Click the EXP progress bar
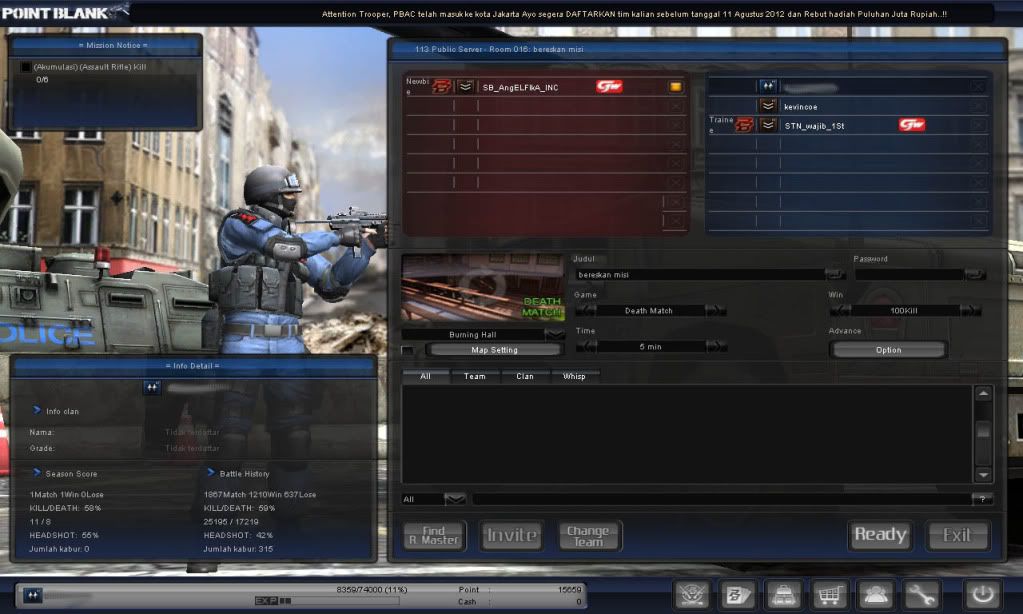This screenshot has height=614, width=1023. pos(326,600)
